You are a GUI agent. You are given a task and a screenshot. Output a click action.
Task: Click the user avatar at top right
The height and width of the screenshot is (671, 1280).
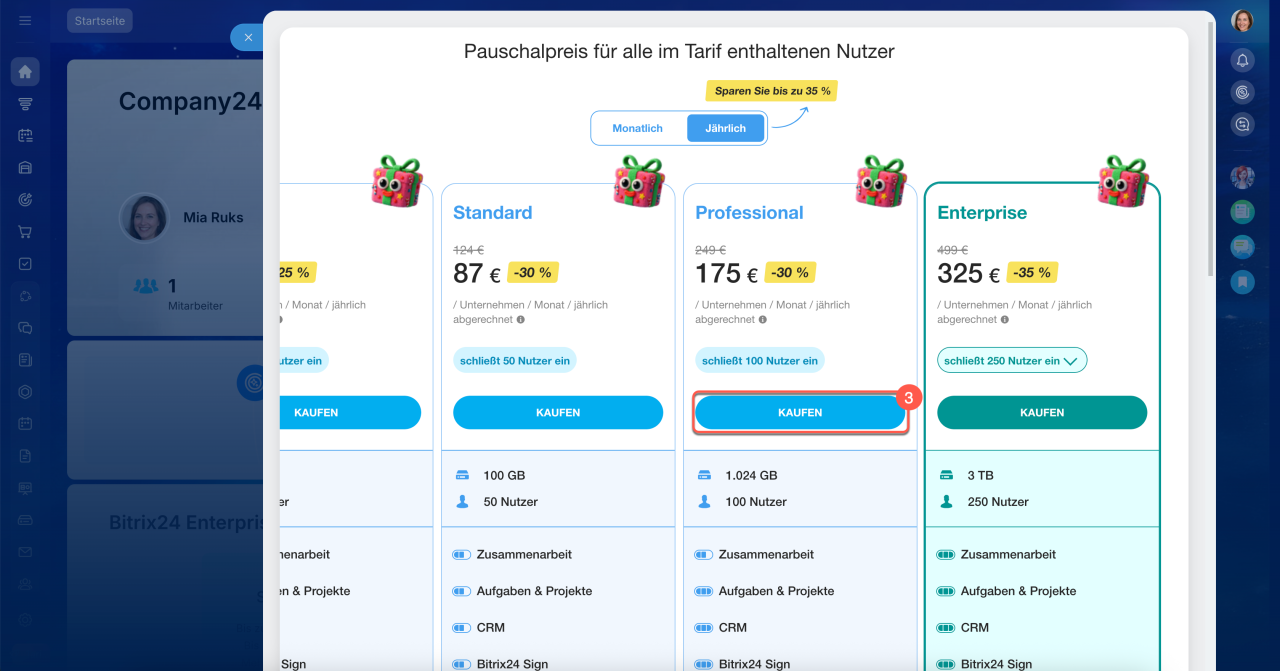1242,21
